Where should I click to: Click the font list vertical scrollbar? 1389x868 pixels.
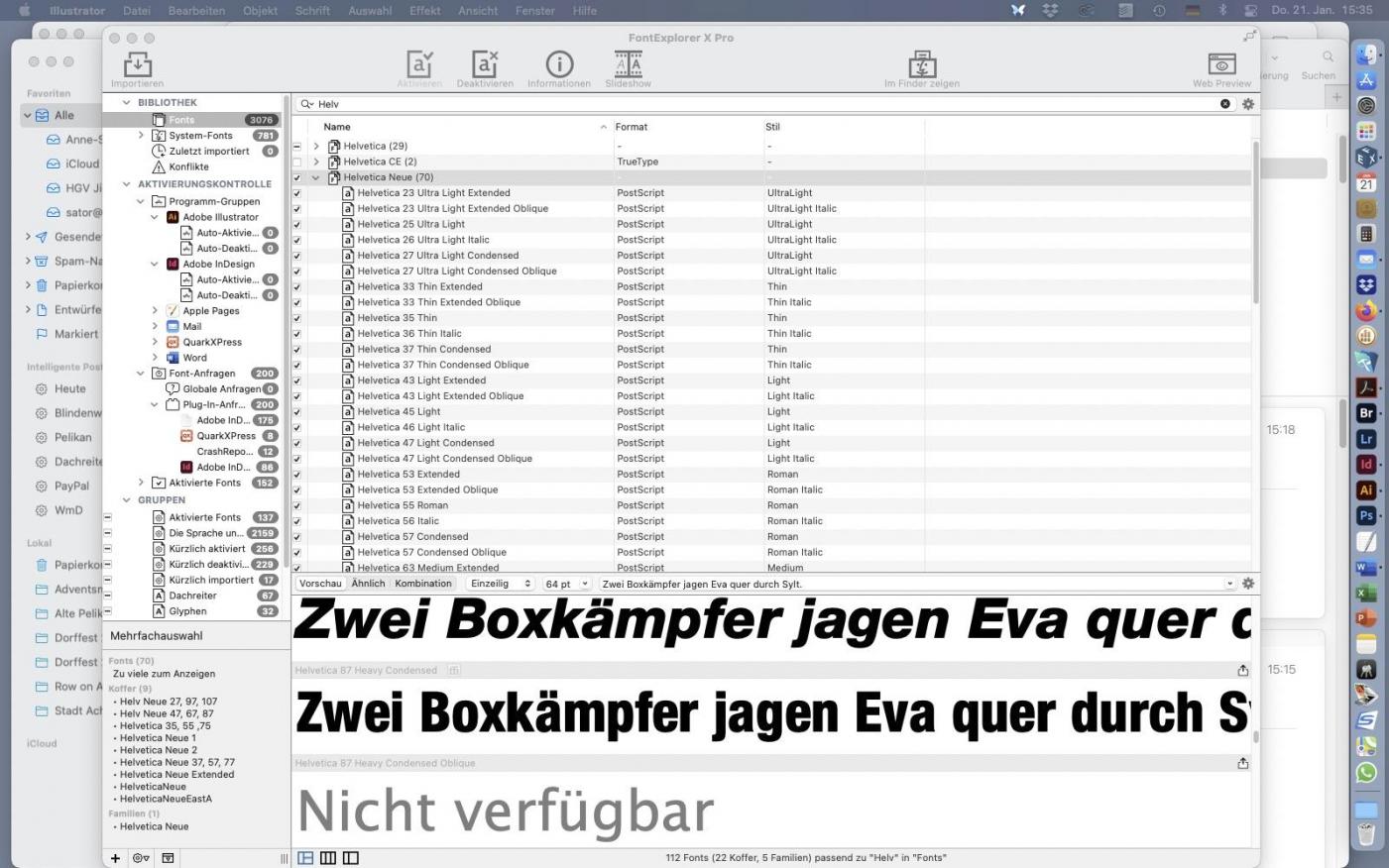click(1255, 223)
